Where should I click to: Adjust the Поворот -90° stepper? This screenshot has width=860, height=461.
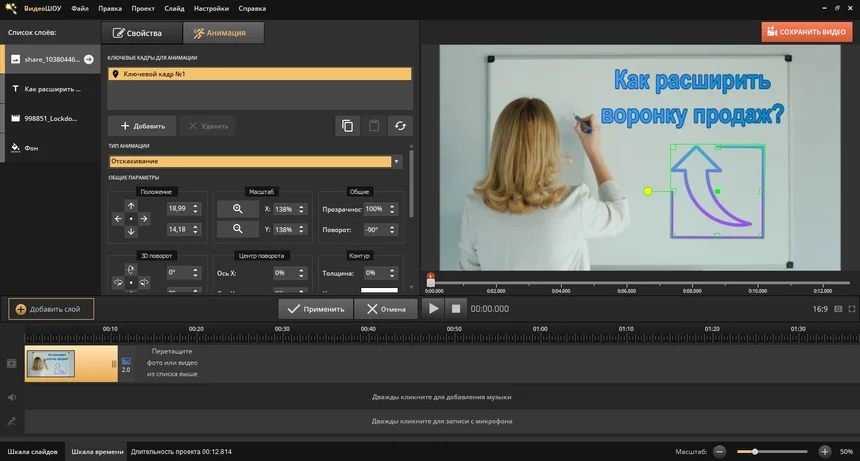(x=392, y=230)
